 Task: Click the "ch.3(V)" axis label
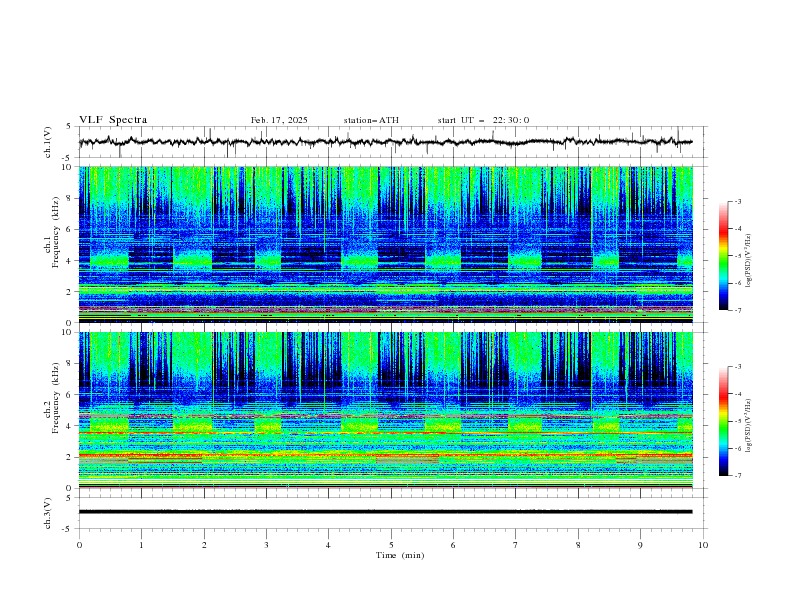(48, 513)
